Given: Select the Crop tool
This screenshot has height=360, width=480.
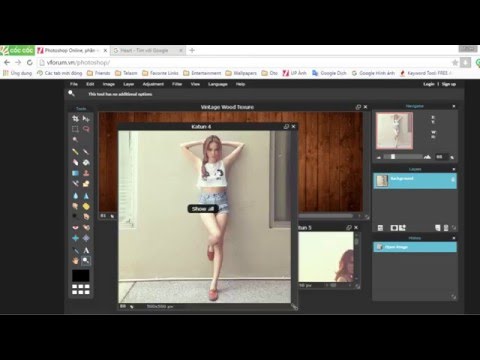Looking at the screenshot, I should (x=75, y=119).
